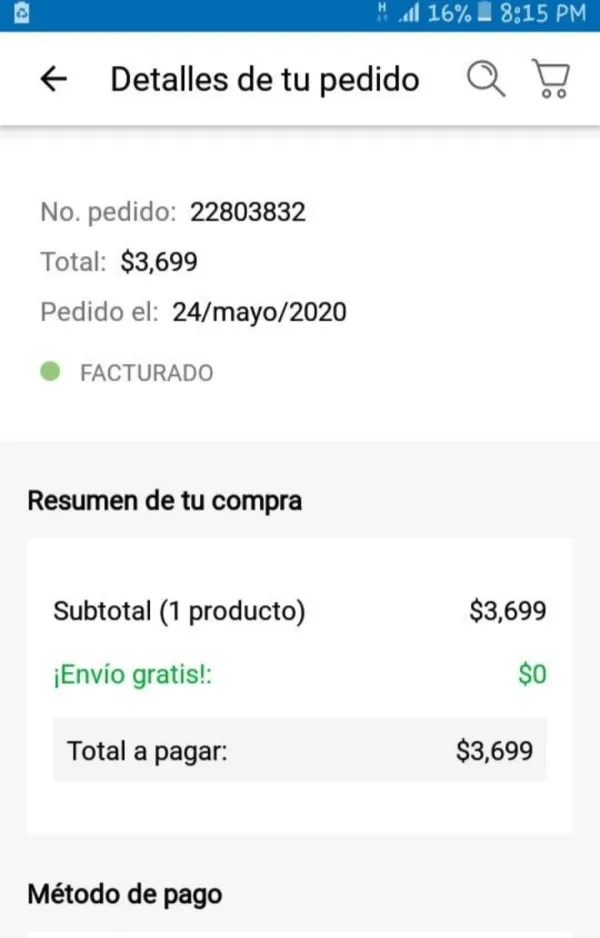Tap the $0 shipping cost
Viewport: 600px width, 938px height.
[x=532, y=675]
